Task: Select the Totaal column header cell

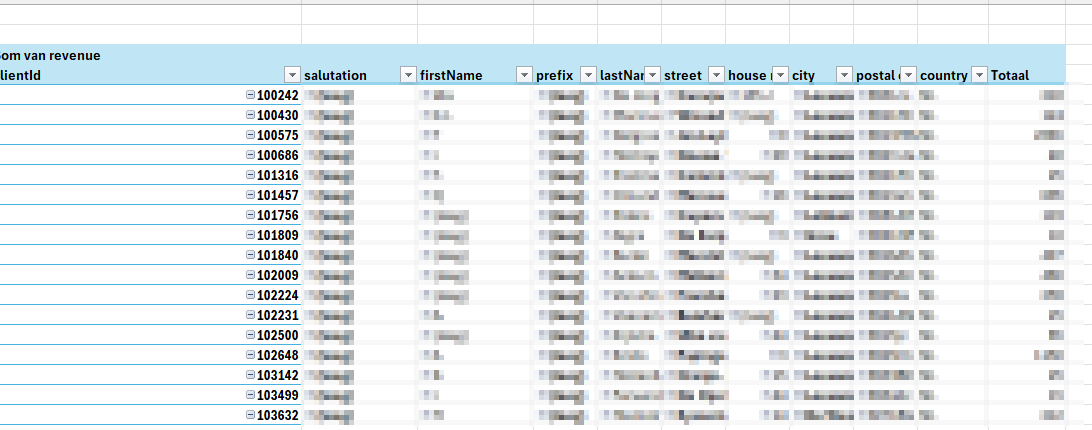Action: 1020,75
